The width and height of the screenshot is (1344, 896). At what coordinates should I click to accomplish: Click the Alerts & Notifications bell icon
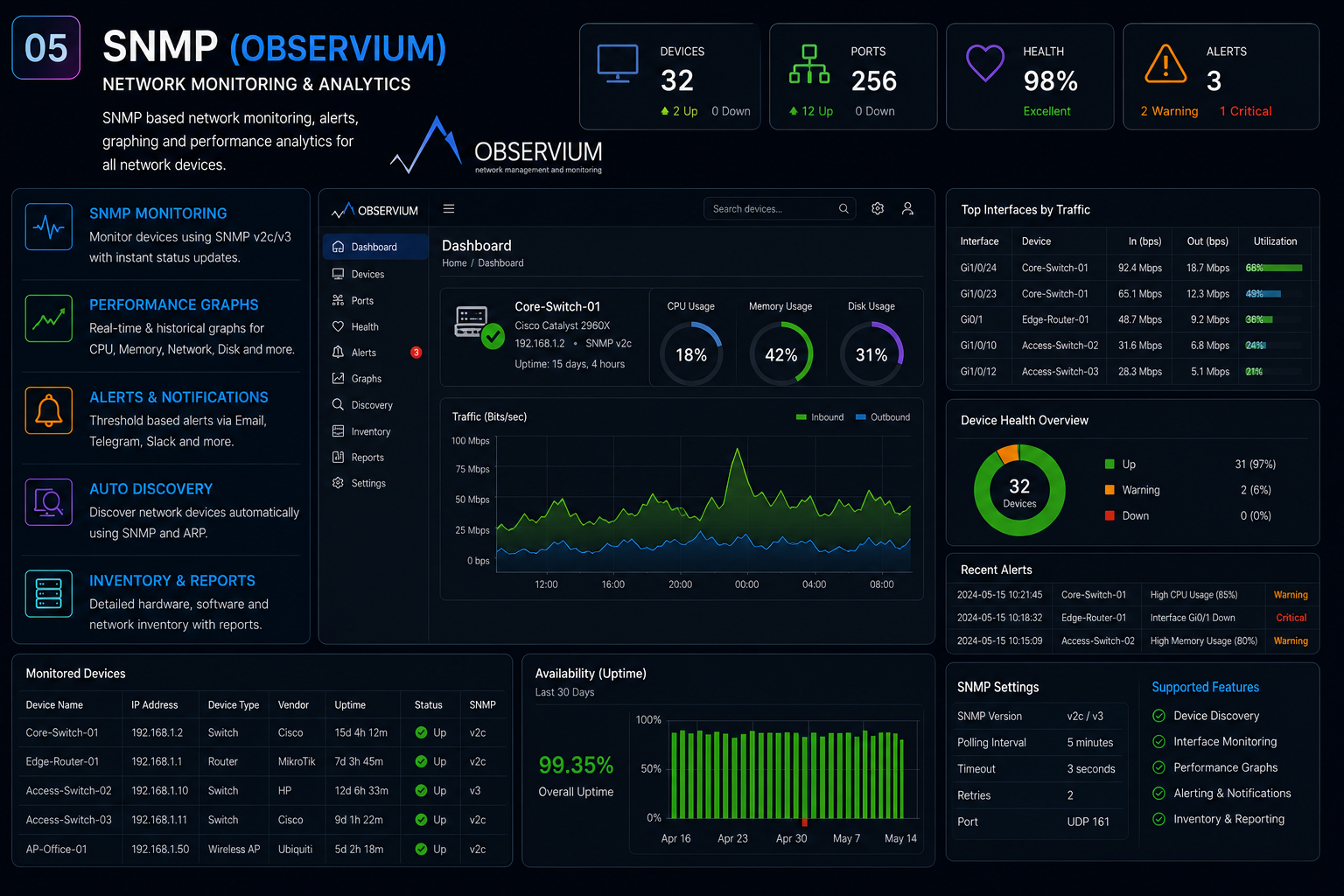click(x=49, y=410)
